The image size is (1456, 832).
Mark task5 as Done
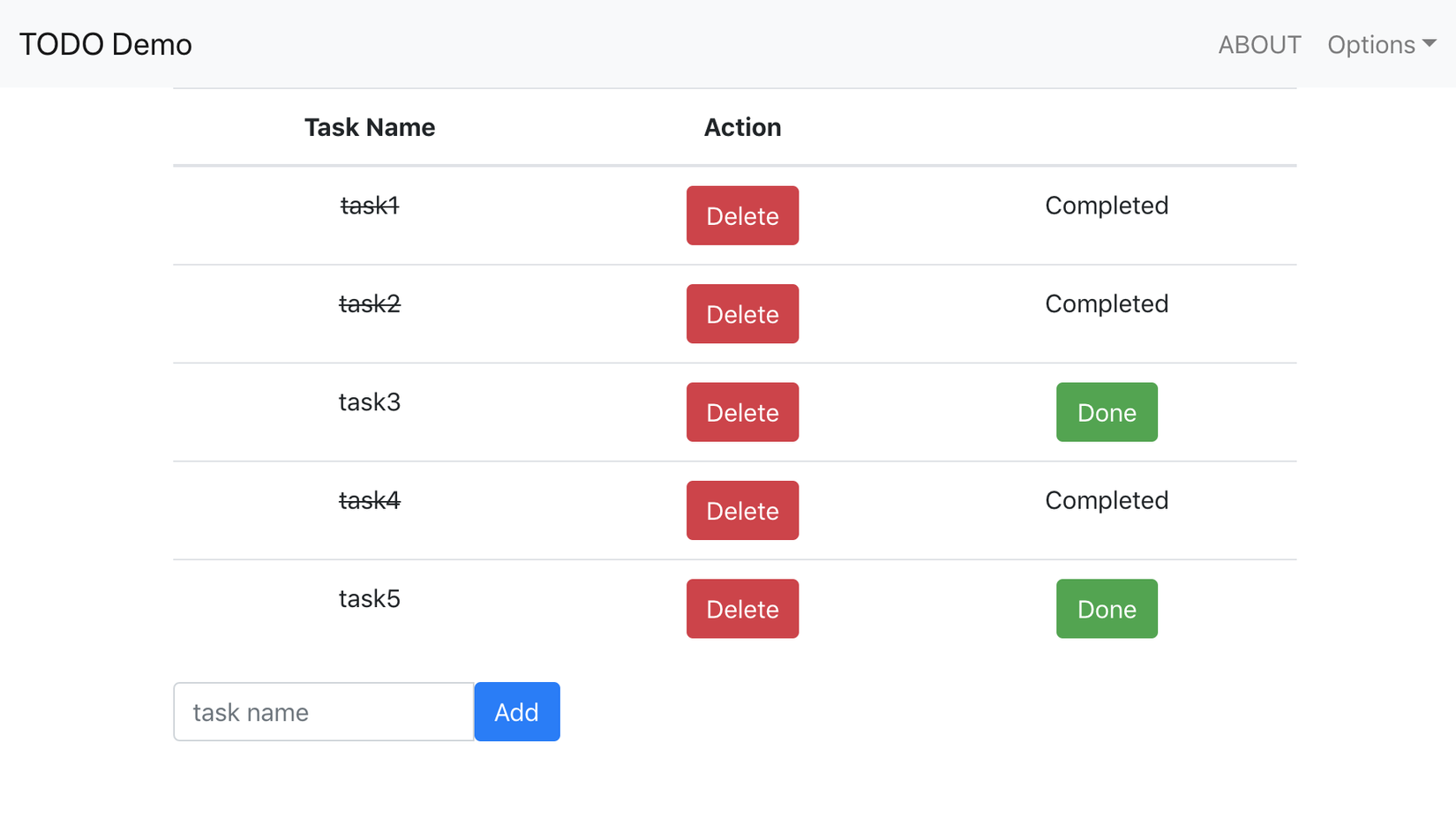(x=1106, y=609)
